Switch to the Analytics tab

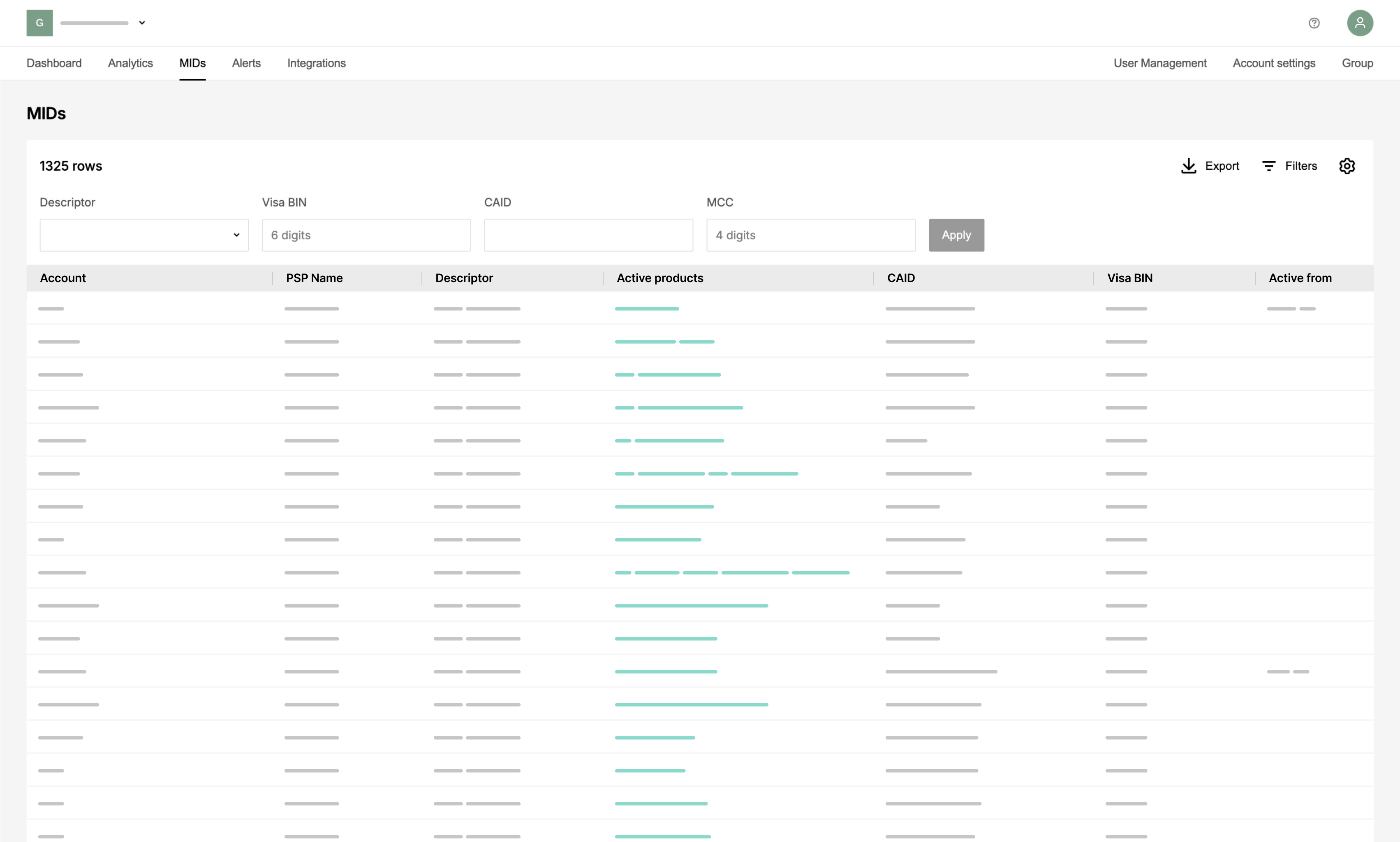(x=130, y=63)
